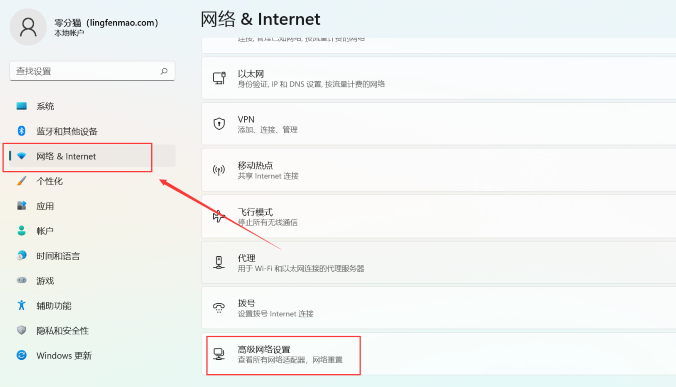This screenshot has height=387, width=676.
Task: Open 飞行模式 settings entry
Action: coord(439,216)
